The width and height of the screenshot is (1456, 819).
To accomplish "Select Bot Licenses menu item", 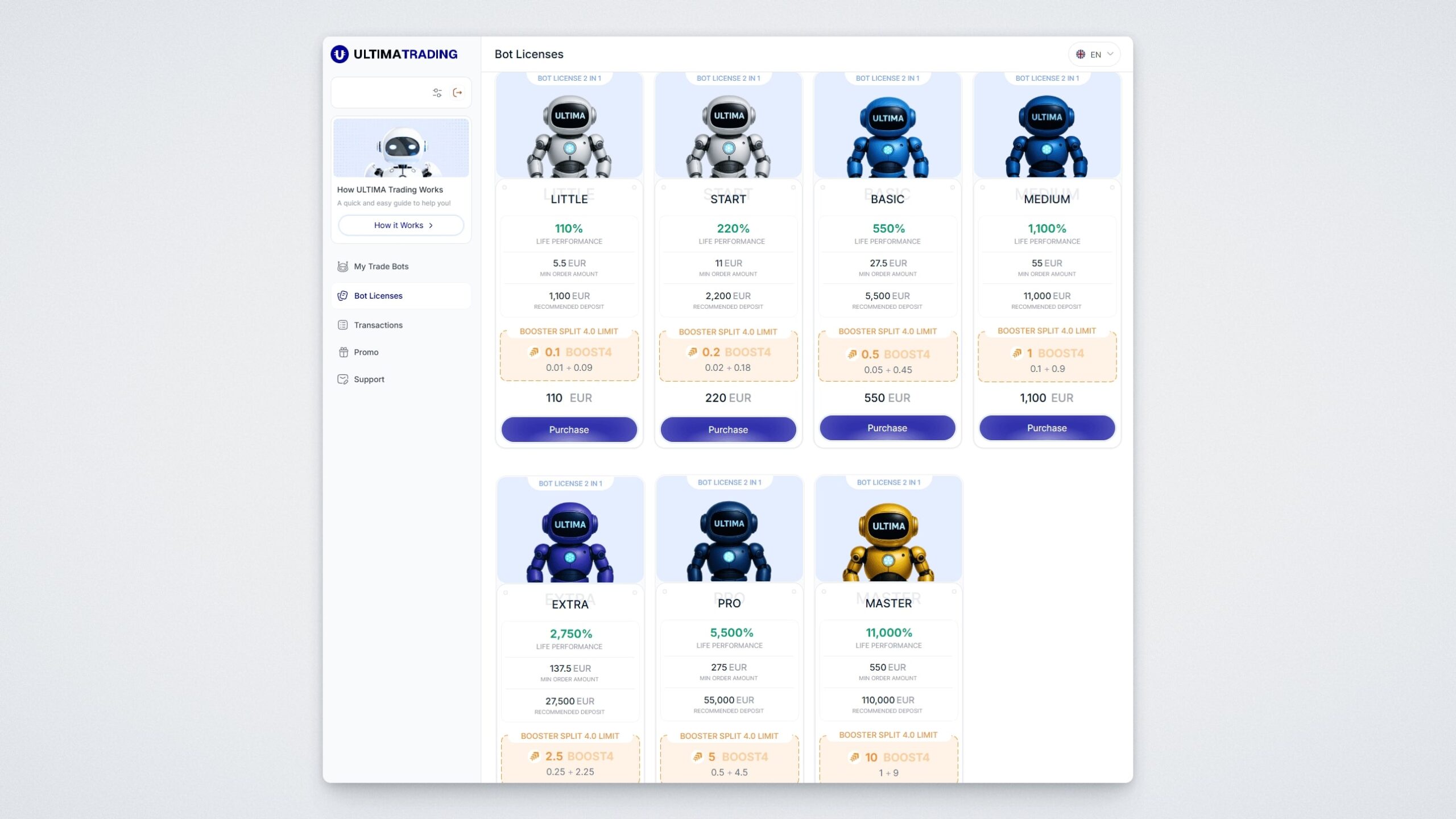I will (x=401, y=296).
